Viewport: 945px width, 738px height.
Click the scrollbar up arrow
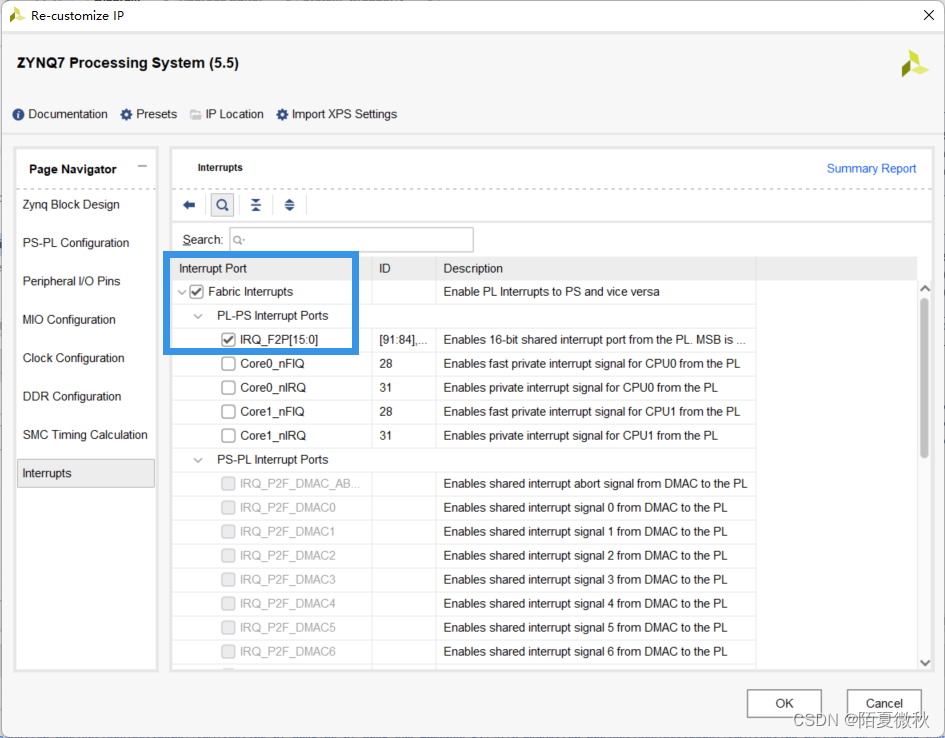pos(925,289)
